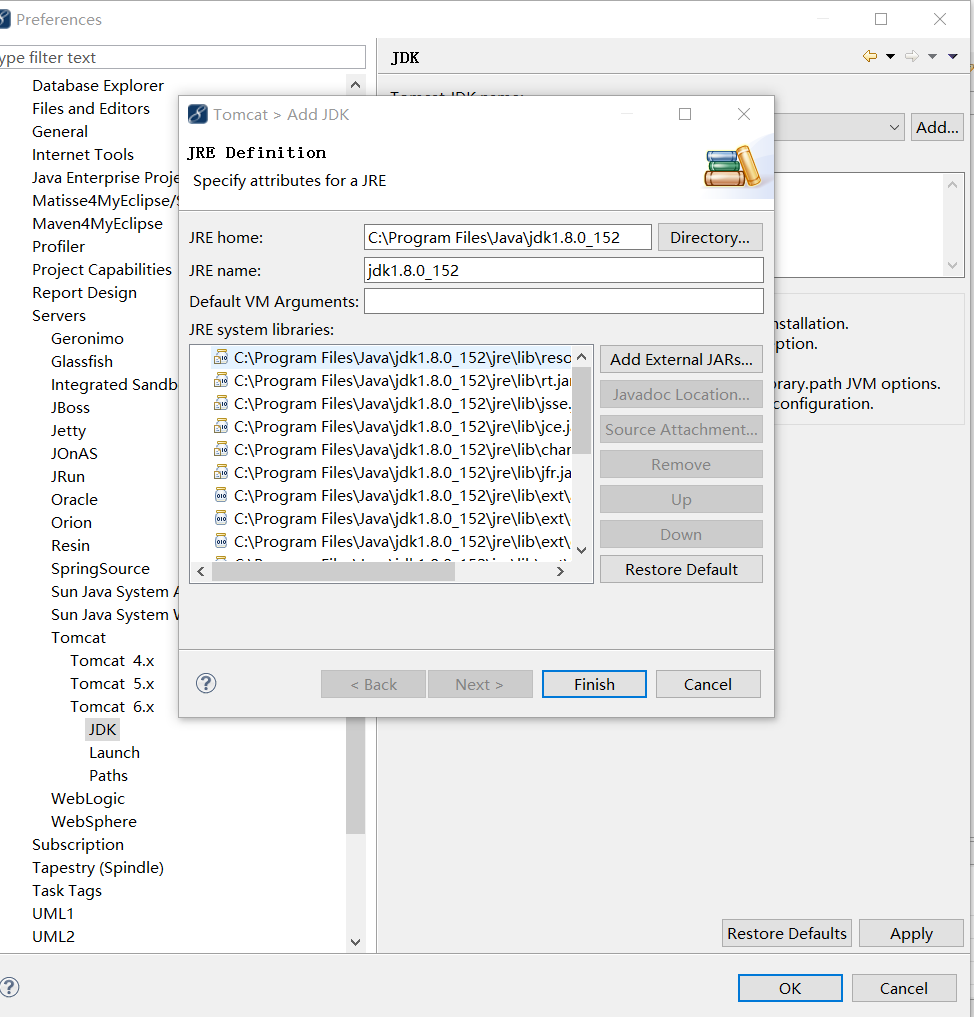974x1017 pixels.
Task: Focus the Default VM Arguments field
Action: click(564, 301)
